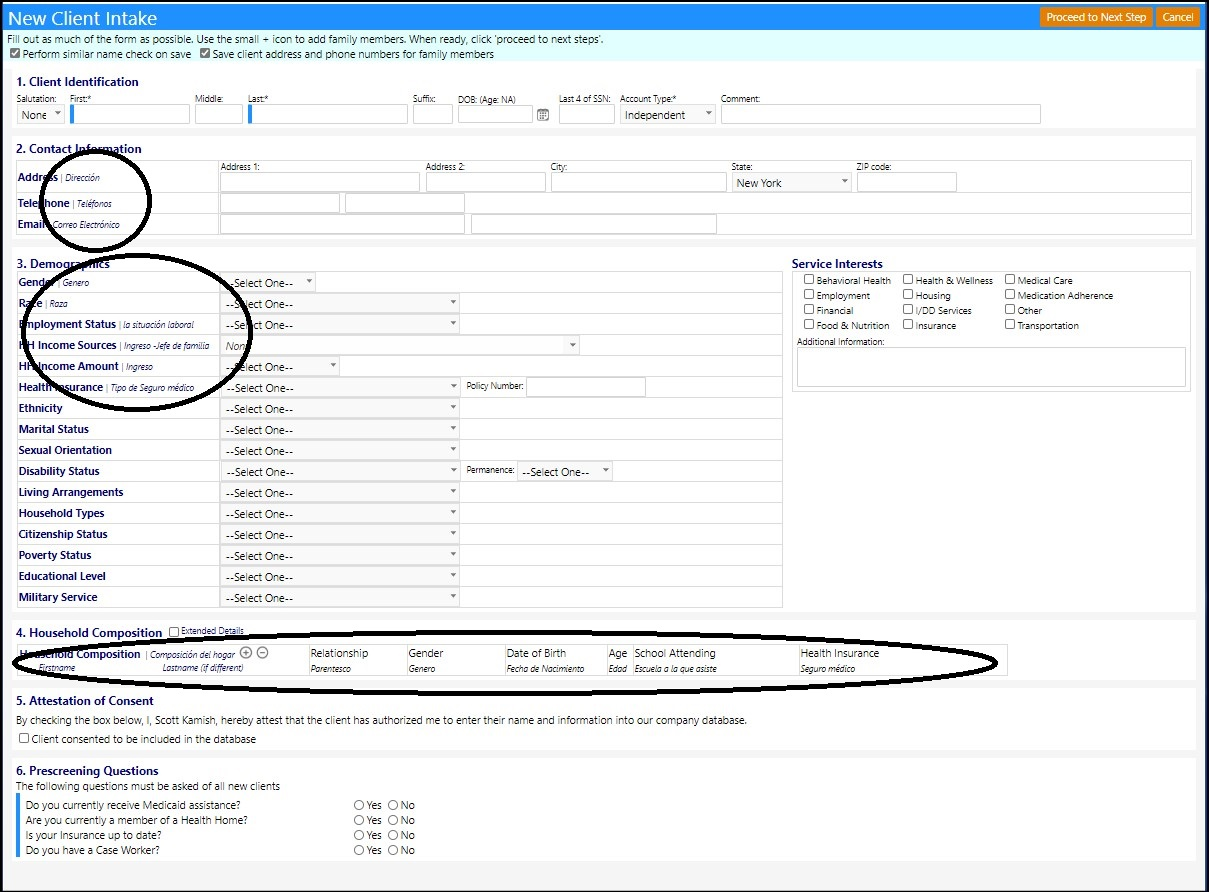Select Yes for Health Home member question

(359, 820)
